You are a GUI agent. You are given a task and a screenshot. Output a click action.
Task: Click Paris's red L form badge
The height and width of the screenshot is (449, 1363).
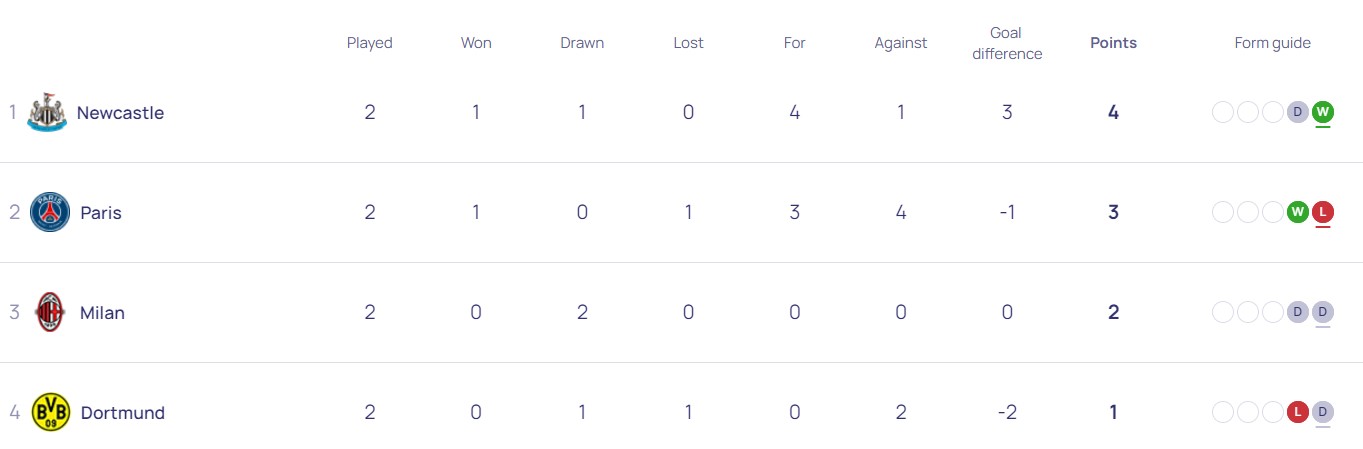click(x=1323, y=212)
